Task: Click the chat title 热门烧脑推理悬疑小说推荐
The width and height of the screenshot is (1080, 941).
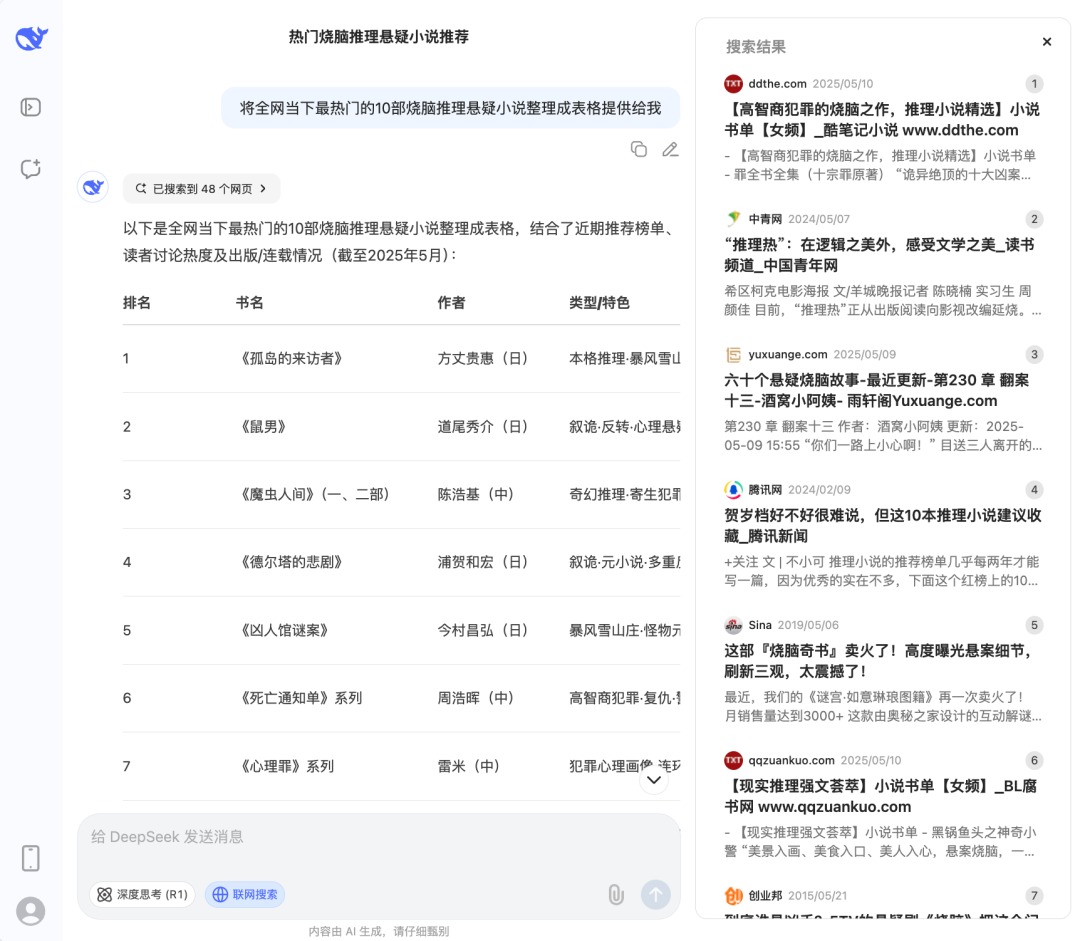Action: tap(379, 37)
